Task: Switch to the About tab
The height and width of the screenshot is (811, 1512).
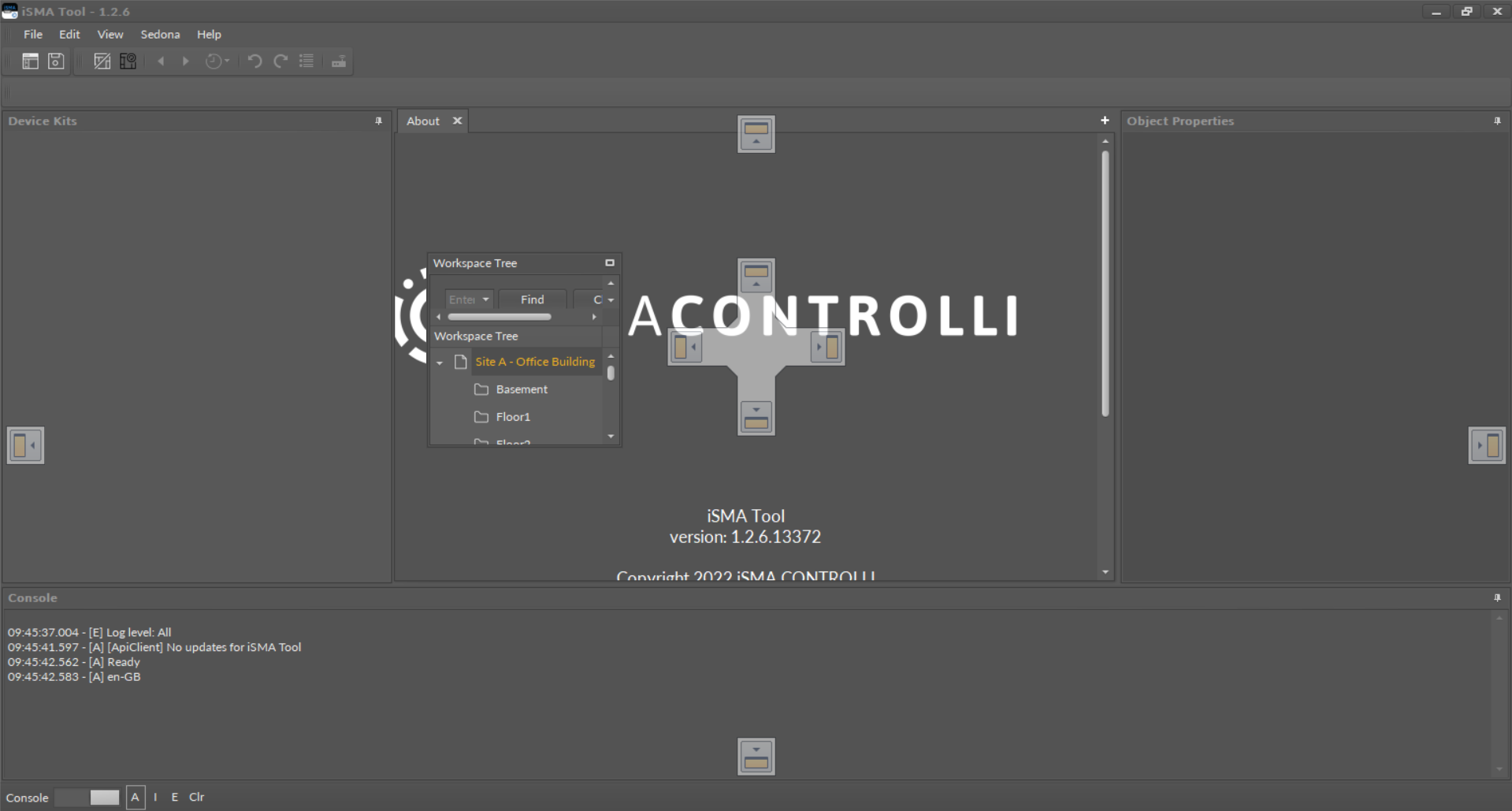Action: pyautogui.click(x=423, y=121)
